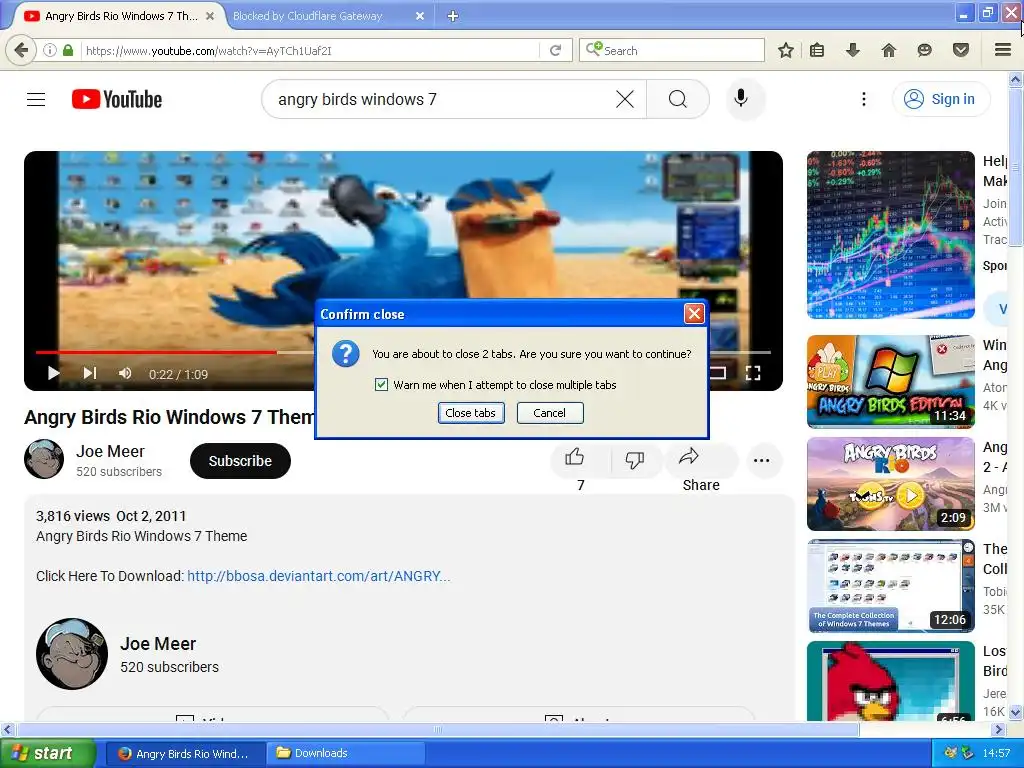Screen dimensions: 1024x768
Task: Open the Downloads arrow icon in the toolbar
Action: pyautogui.click(x=853, y=50)
